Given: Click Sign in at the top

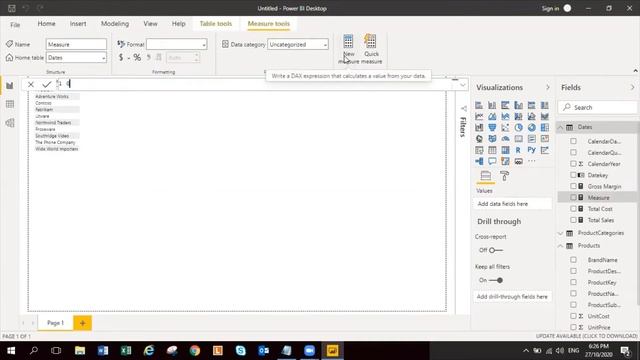Looking at the screenshot, I should coord(550,8).
